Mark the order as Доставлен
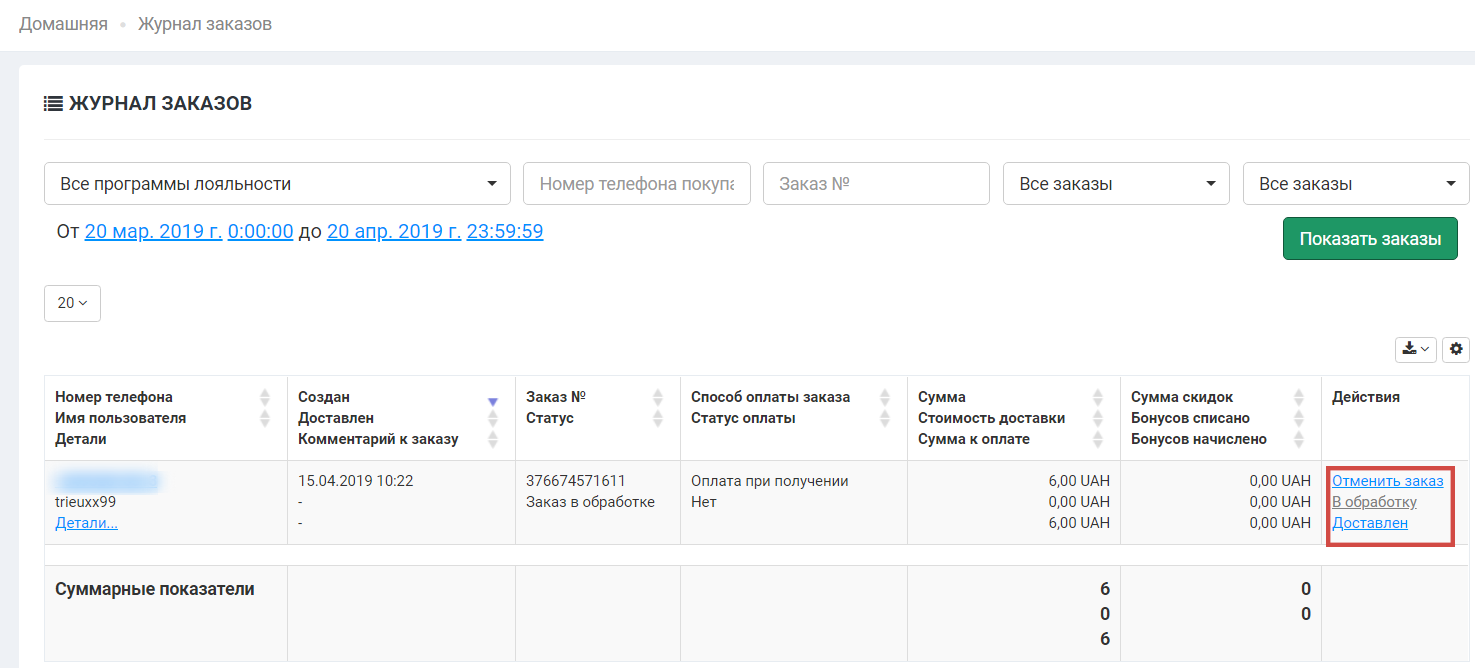This screenshot has height=668, width=1475. click(1369, 523)
